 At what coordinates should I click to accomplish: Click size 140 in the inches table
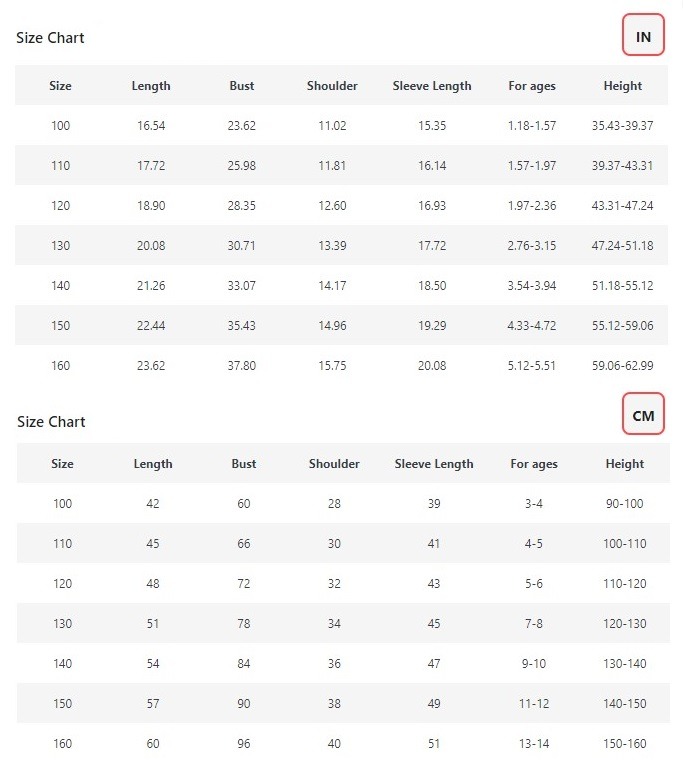pyautogui.click(x=60, y=286)
